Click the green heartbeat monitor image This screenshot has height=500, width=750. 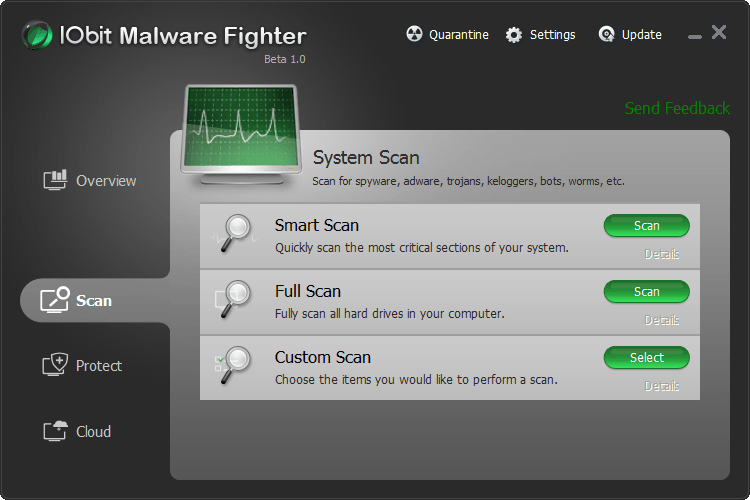coord(242,135)
